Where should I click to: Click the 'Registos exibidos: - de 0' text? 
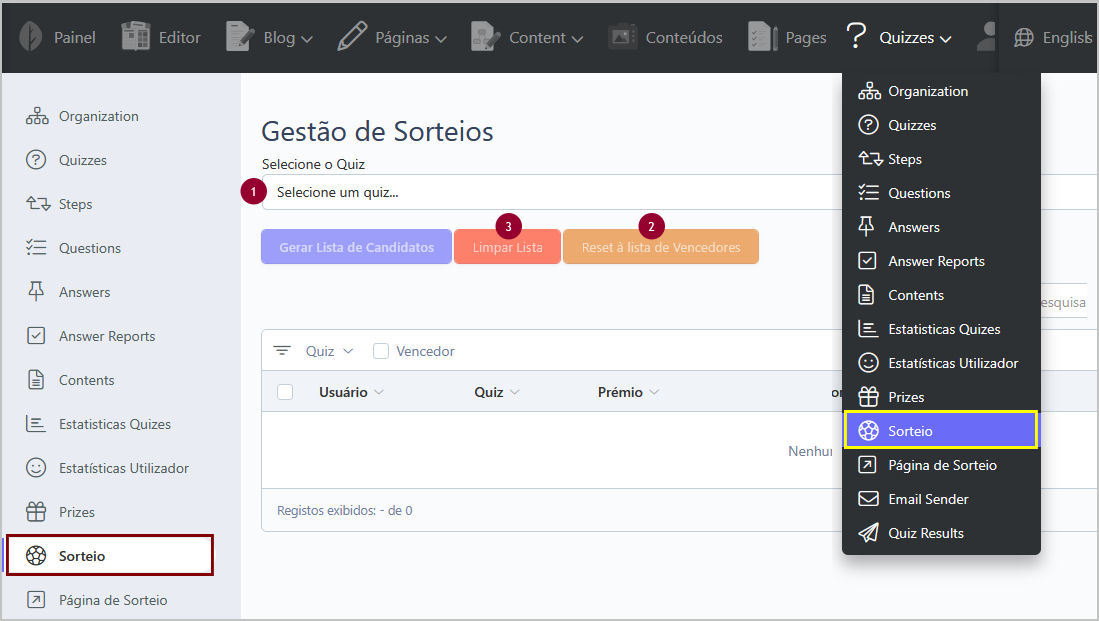[x=344, y=510]
